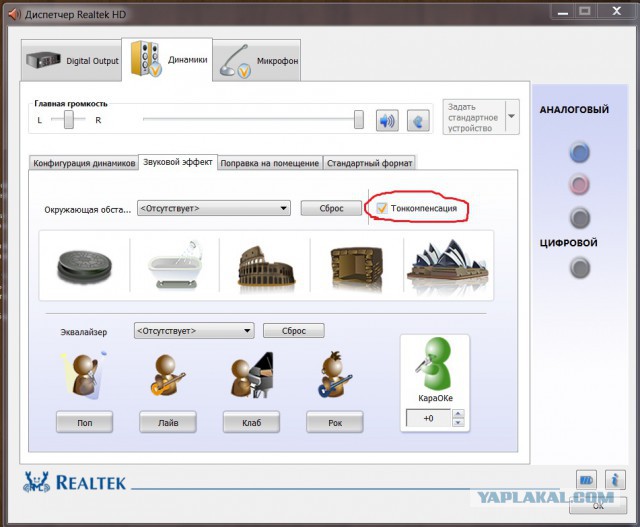Viewport: 640px width, 527px height.
Task: Open Поправка на помещение tab
Action: [269, 163]
